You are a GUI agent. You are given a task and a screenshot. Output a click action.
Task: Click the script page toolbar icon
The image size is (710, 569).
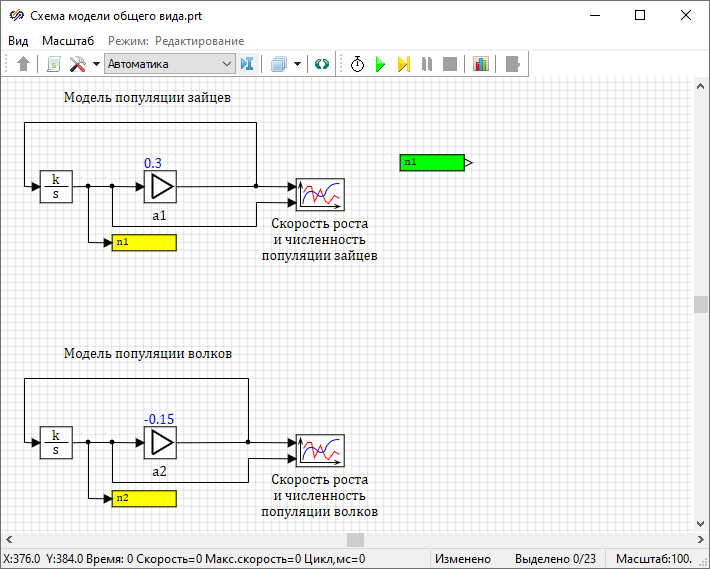click(x=53, y=64)
